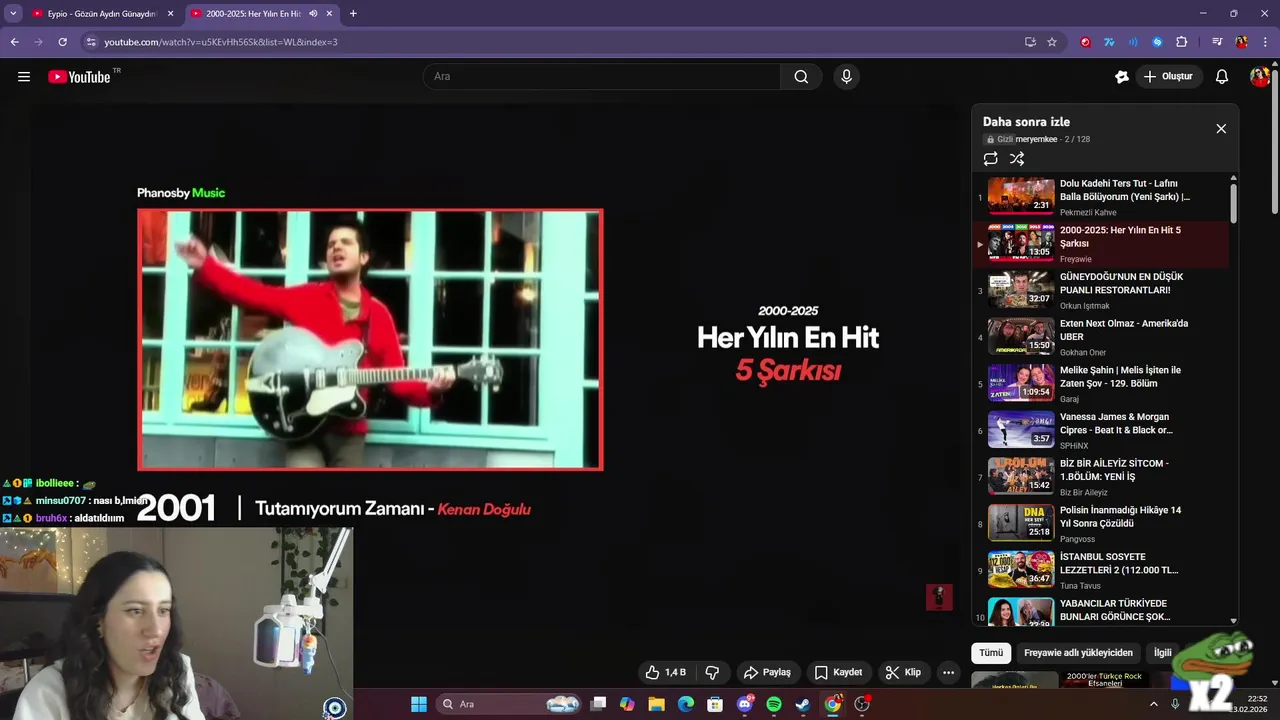This screenshot has height=720, width=1280.
Task: Select the İlgili filter chip
Action: click(1162, 653)
